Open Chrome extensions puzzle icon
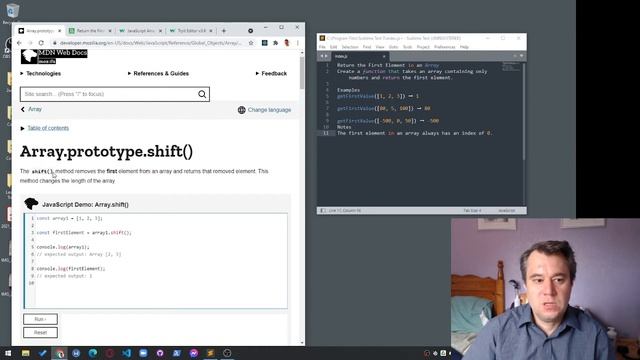 [x=276, y=43]
